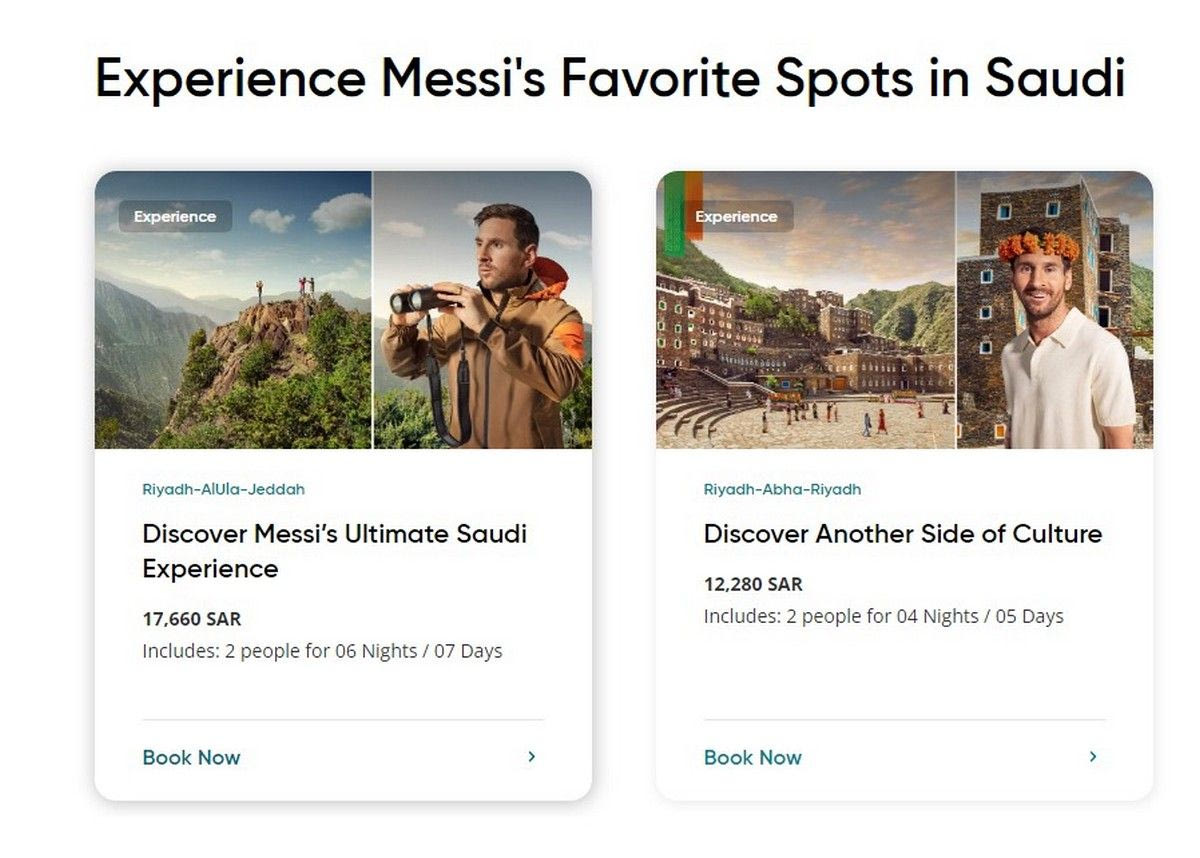
Task: Click the 06 Nights / 07 Days details
Action: [x=322, y=652]
